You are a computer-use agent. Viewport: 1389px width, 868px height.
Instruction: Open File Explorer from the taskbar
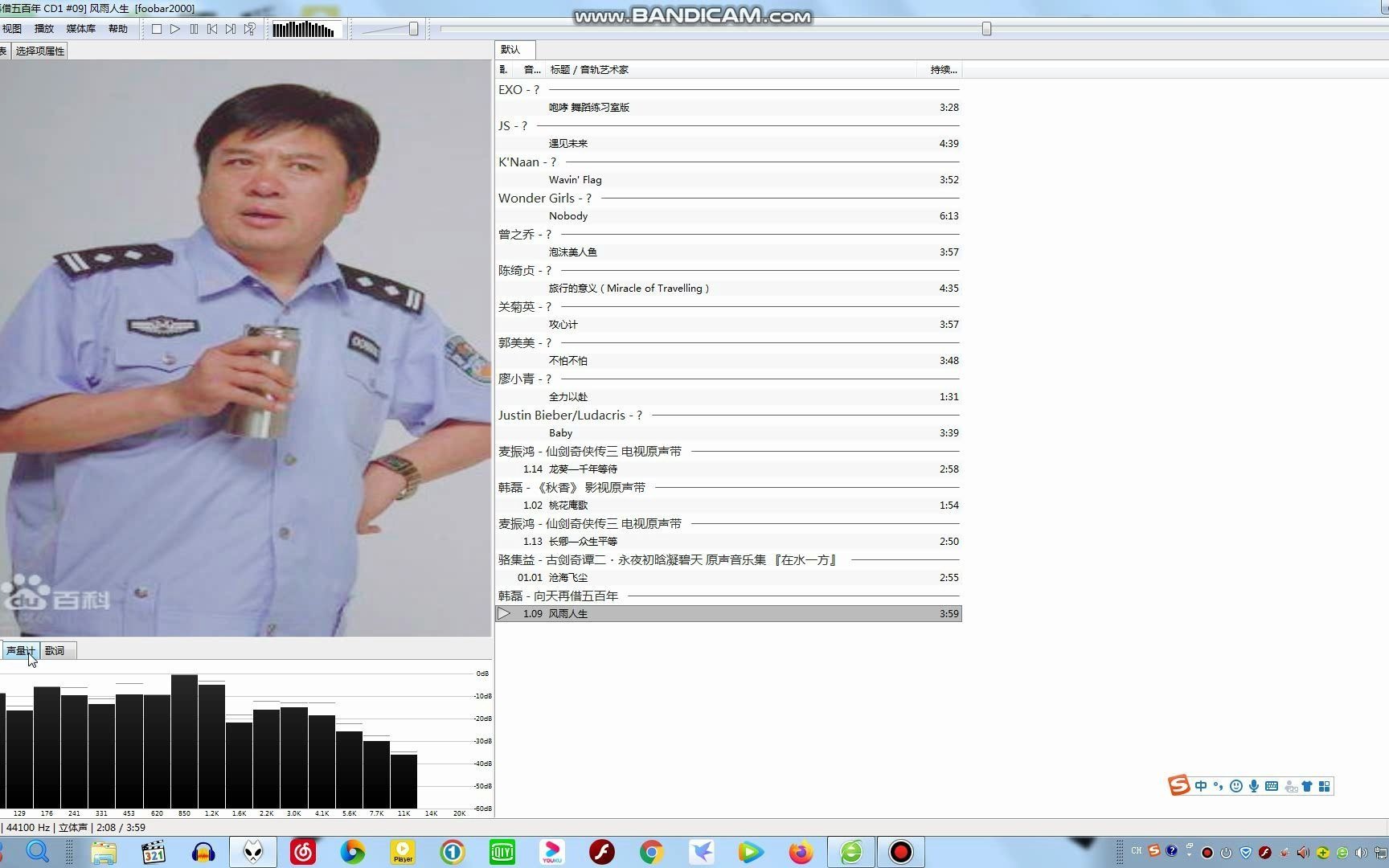(x=103, y=852)
